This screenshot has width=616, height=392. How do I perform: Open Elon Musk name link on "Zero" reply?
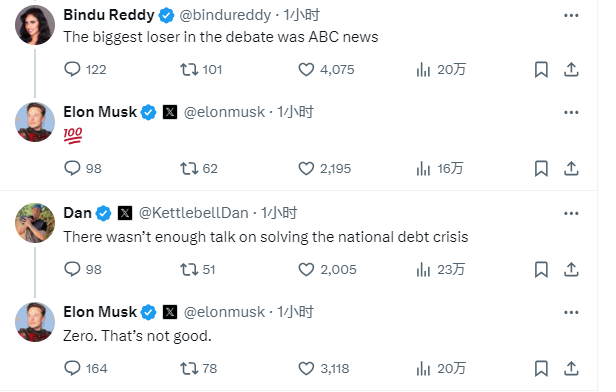[100, 312]
